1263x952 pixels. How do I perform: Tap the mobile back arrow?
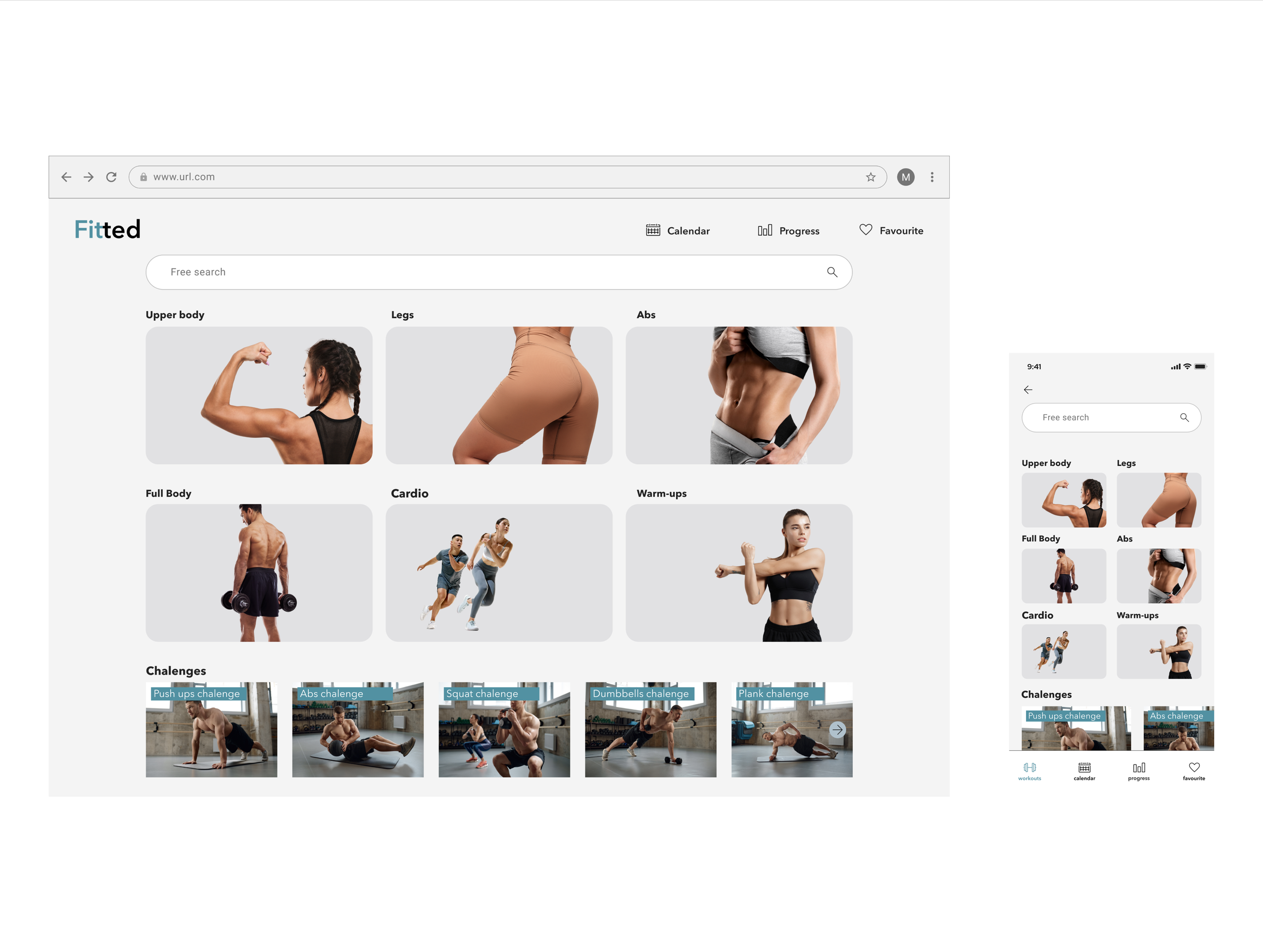[x=1028, y=390]
